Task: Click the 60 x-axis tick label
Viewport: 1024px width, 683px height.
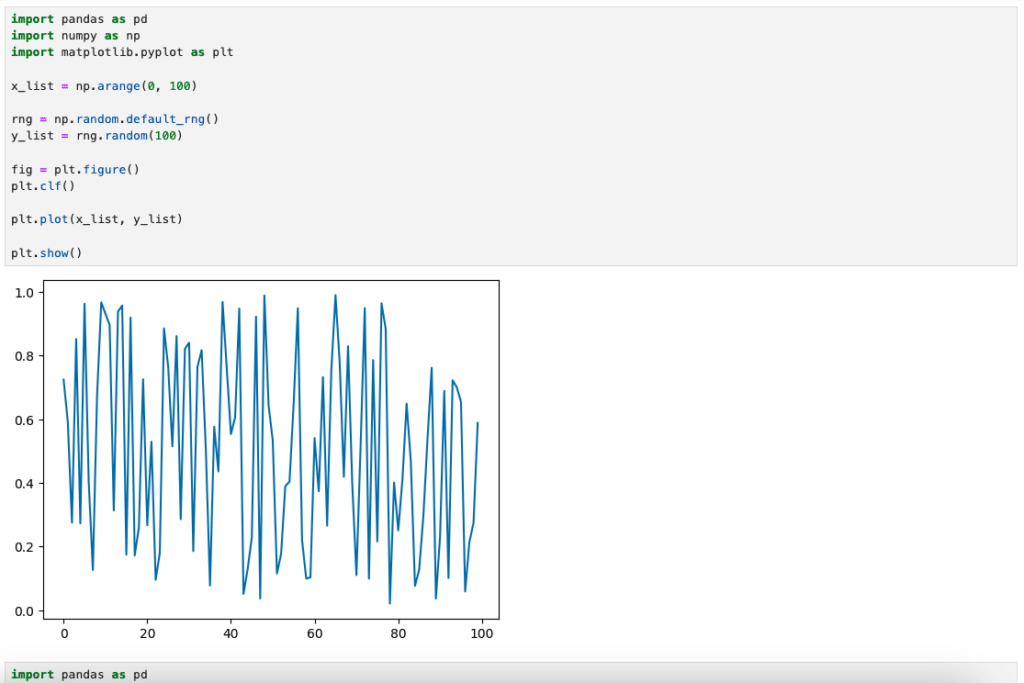Action: [315, 633]
